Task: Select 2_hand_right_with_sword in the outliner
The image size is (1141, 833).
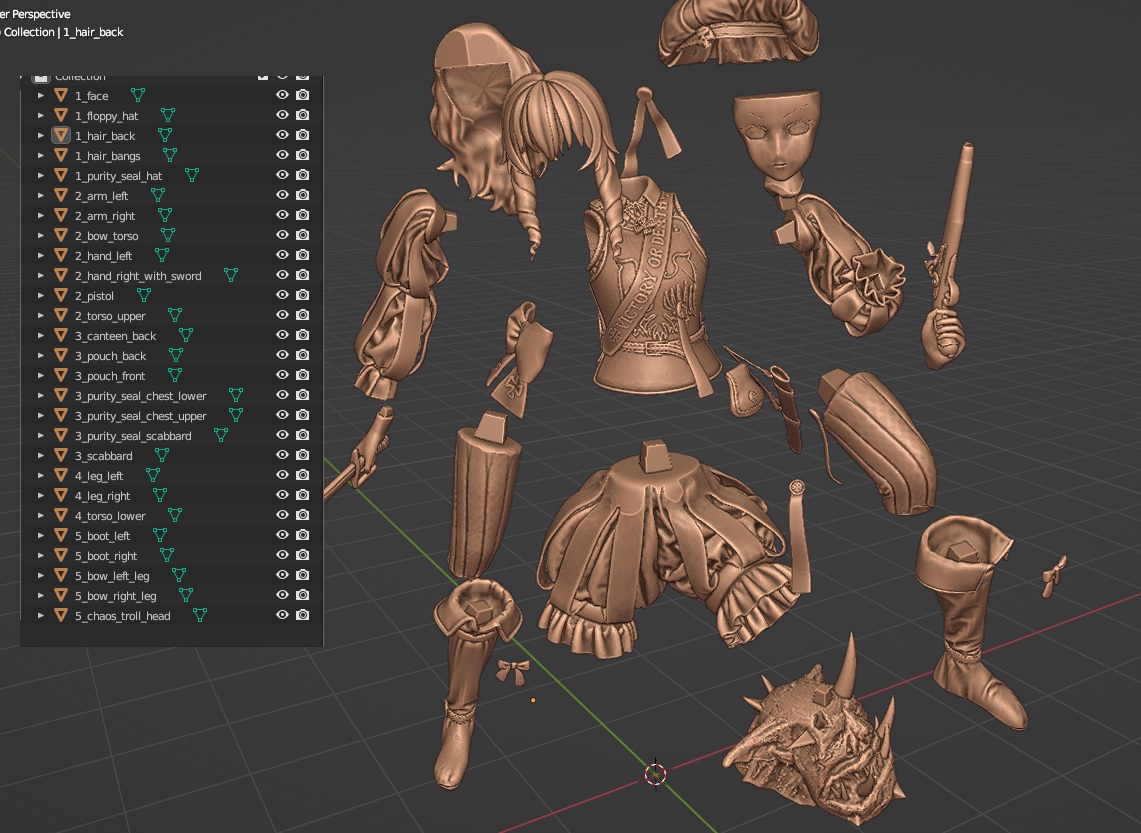Action: point(138,276)
